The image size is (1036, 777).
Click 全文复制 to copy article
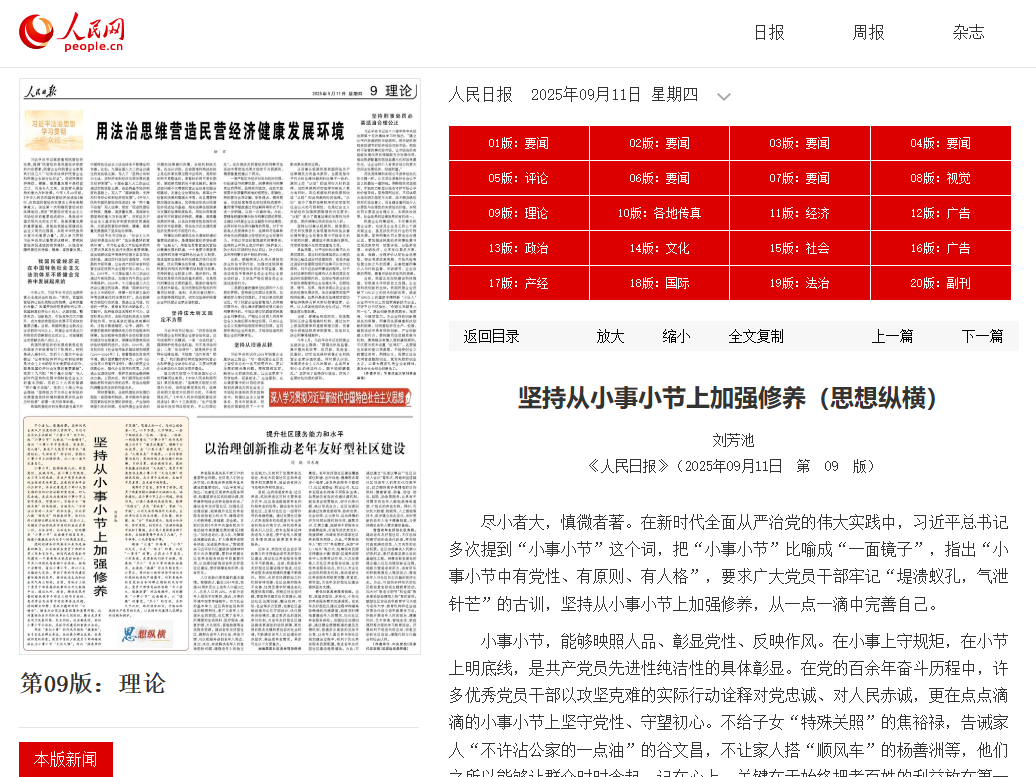[x=756, y=336]
